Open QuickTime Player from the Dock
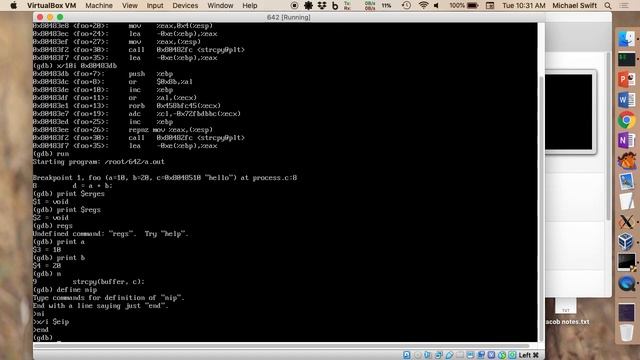The height and width of the screenshot is (360, 640). coord(627,283)
